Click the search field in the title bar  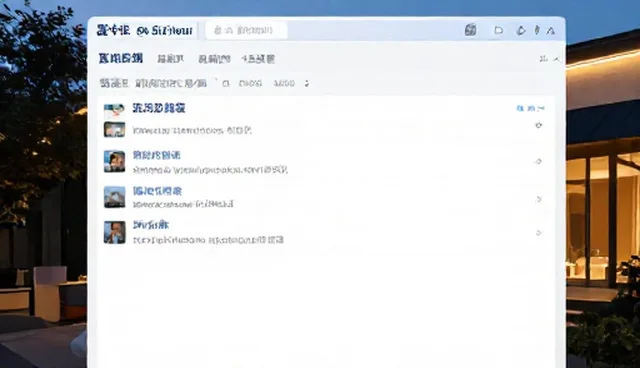coord(246,30)
